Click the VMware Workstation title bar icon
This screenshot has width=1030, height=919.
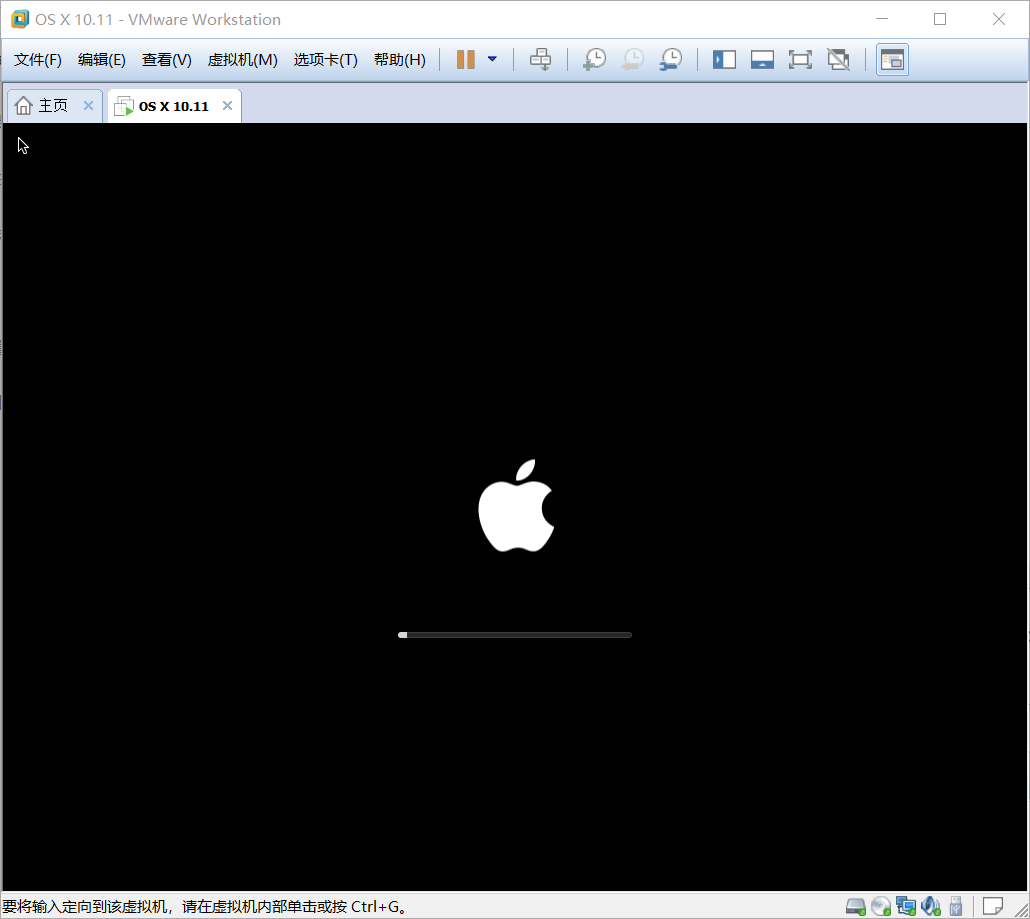20,19
